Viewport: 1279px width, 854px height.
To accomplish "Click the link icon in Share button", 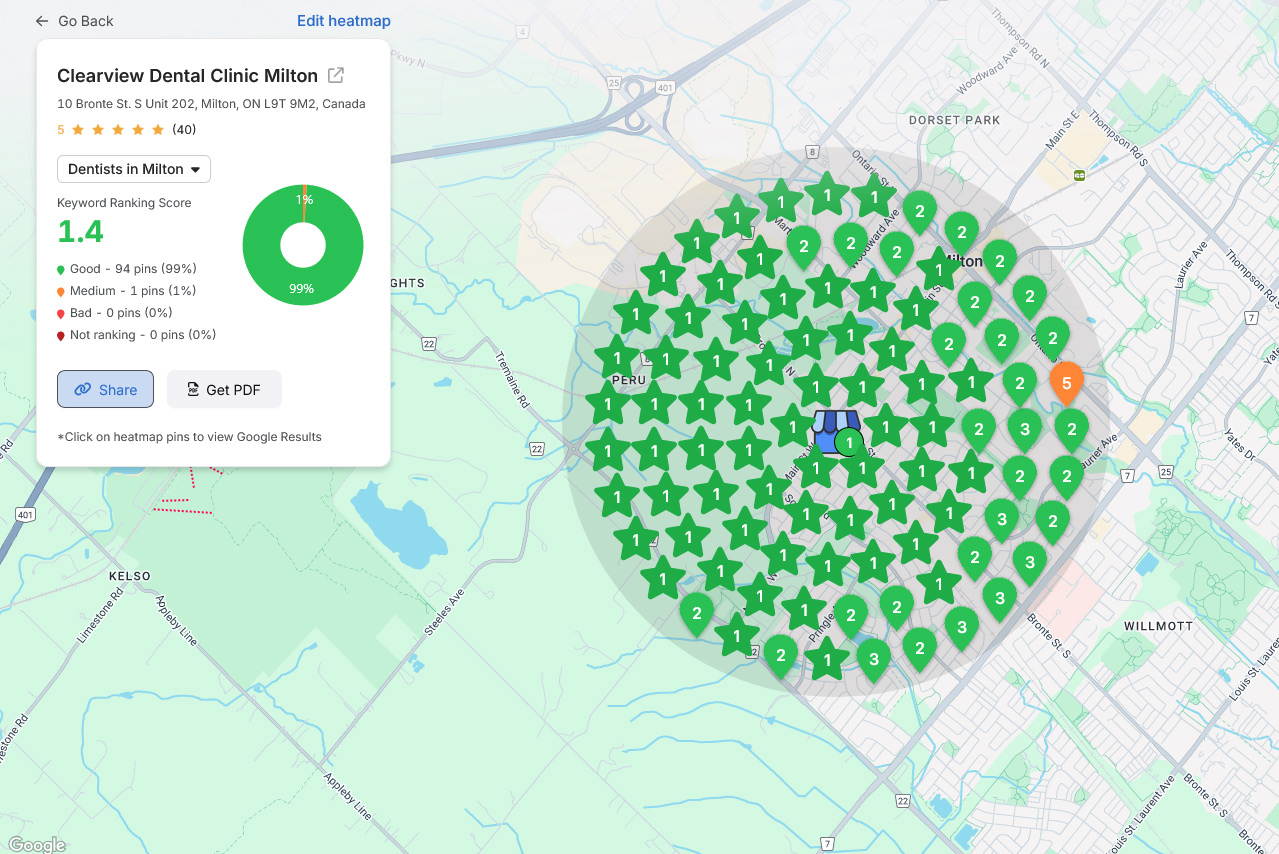I will pos(83,390).
